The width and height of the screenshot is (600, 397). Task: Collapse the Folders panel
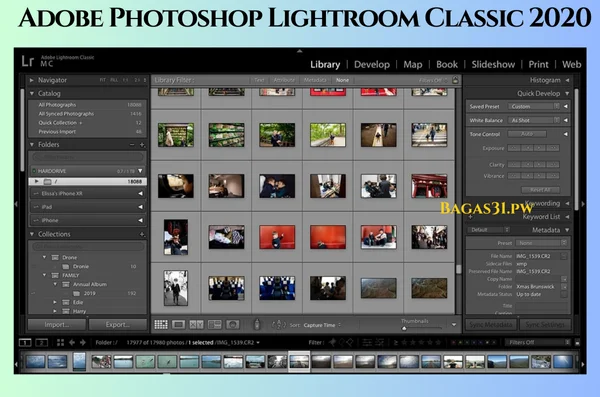[32, 145]
